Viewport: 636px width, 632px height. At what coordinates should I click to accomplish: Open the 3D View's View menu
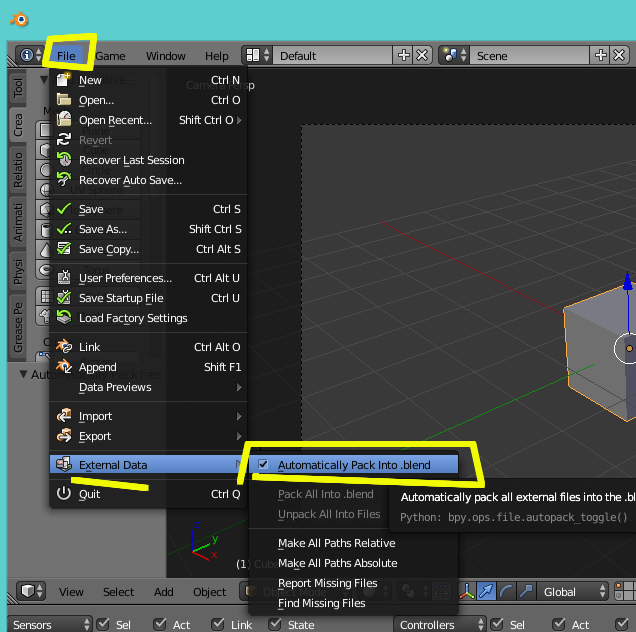tap(71, 592)
